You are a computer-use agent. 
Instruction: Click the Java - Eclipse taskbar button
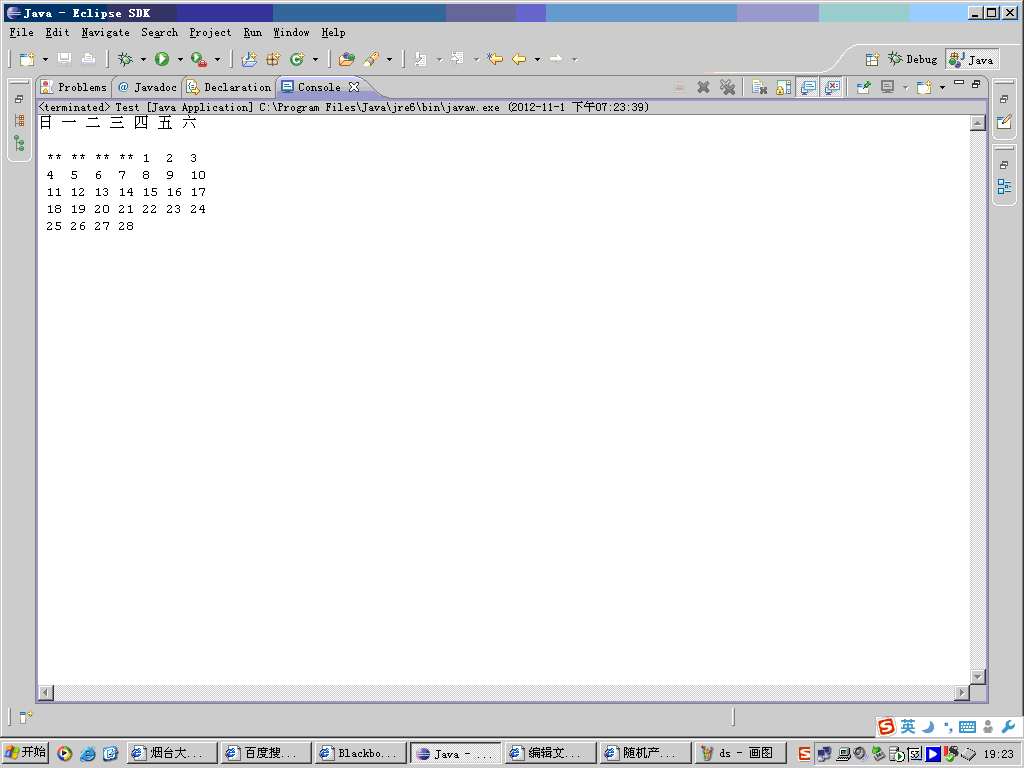[x=455, y=753]
